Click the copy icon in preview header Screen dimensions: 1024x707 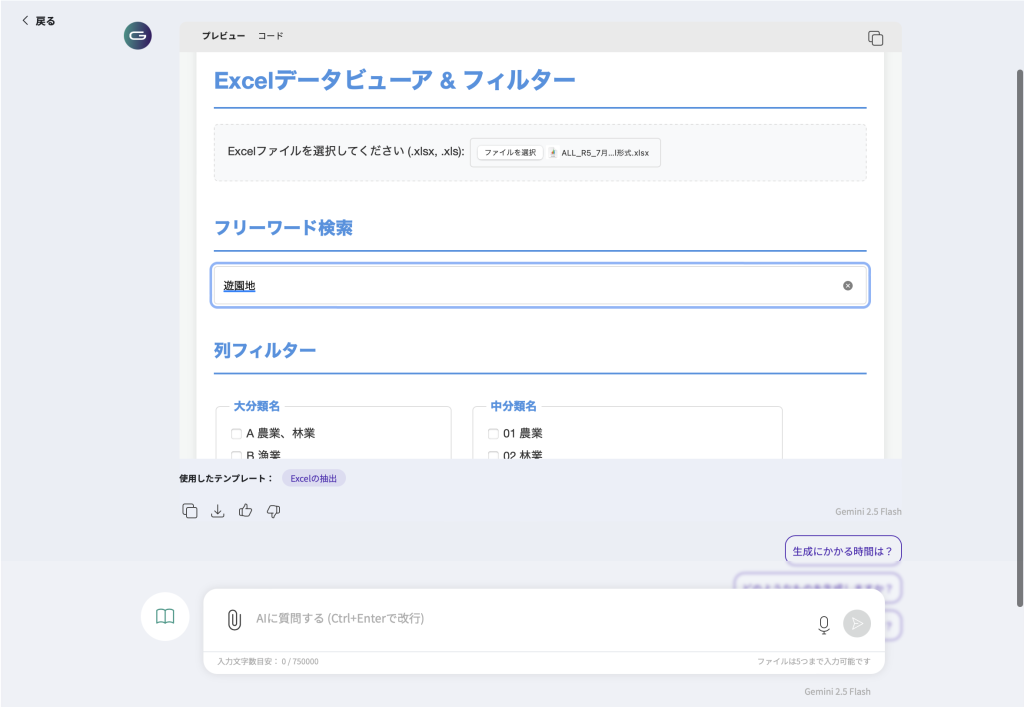[875, 38]
